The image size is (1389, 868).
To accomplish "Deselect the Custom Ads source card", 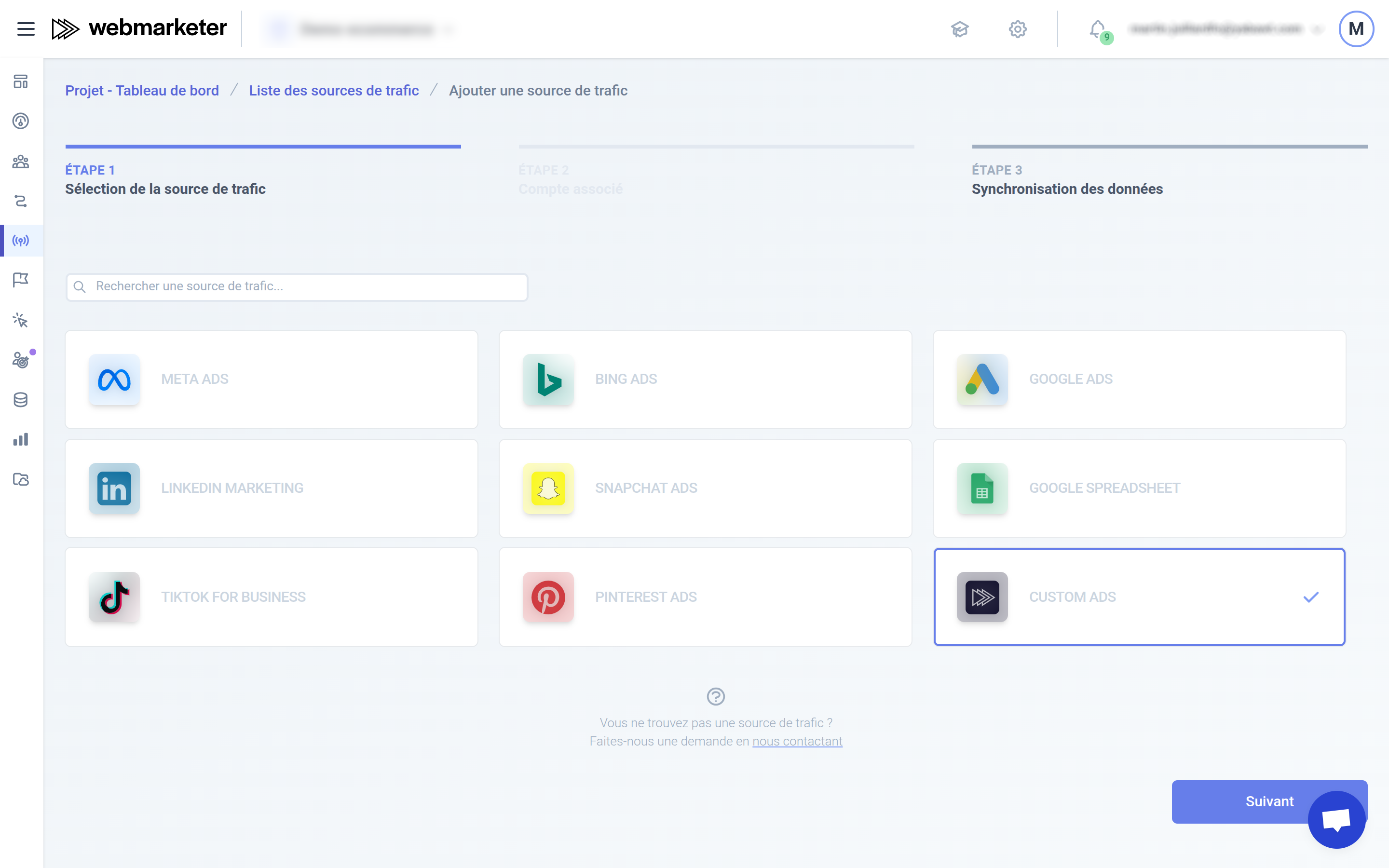I will pos(1139,597).
